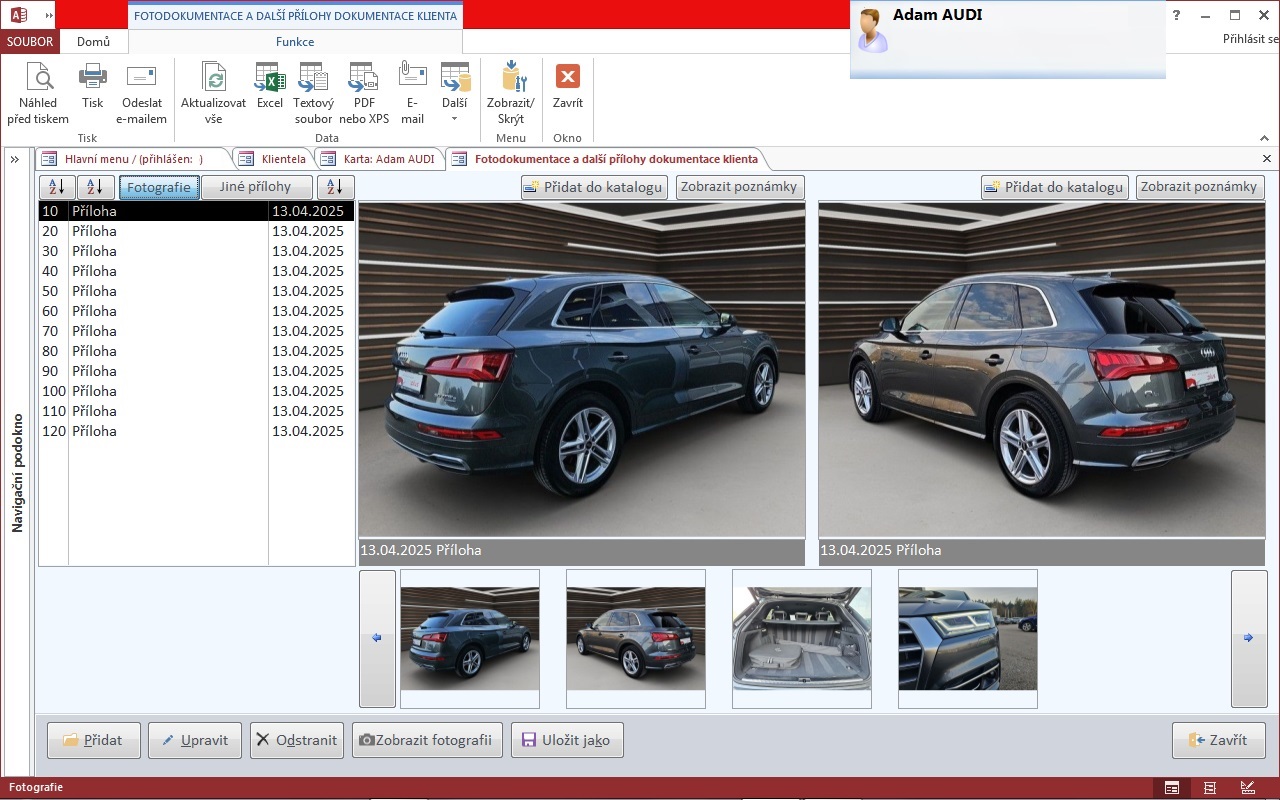Expand the Navigační podokno pane
1280x800 pixels.
[15, 160]
